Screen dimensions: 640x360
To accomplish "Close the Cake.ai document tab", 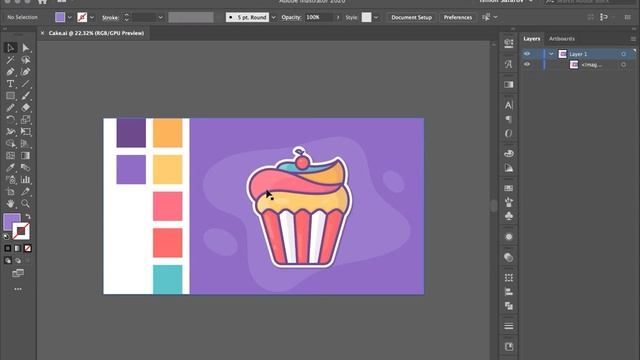I will coord(42,33).
